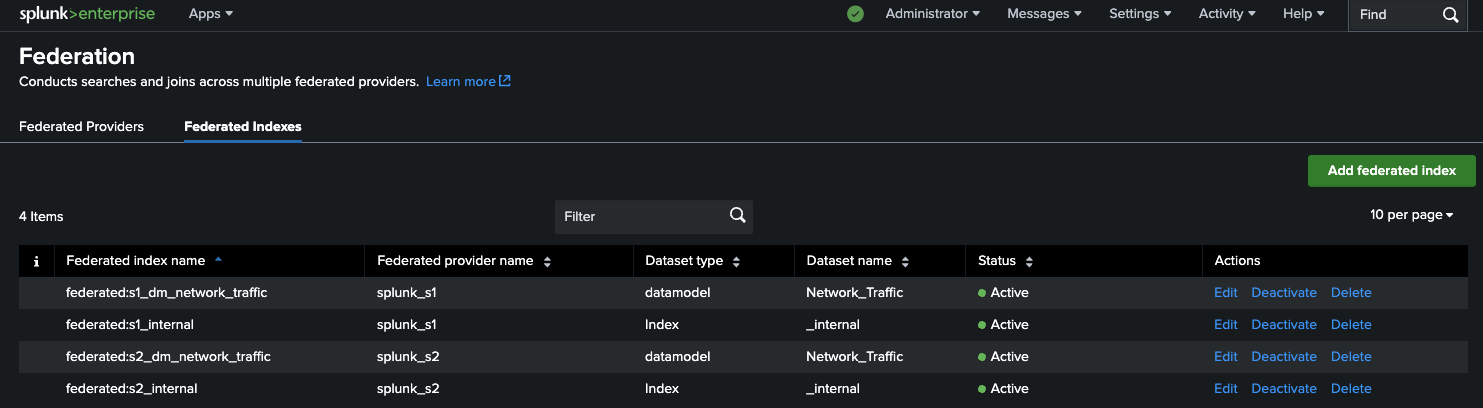Deactivate federated:s1_internal index
Viewport: 1483px width, 408px height.
(x=1284, y=325)
